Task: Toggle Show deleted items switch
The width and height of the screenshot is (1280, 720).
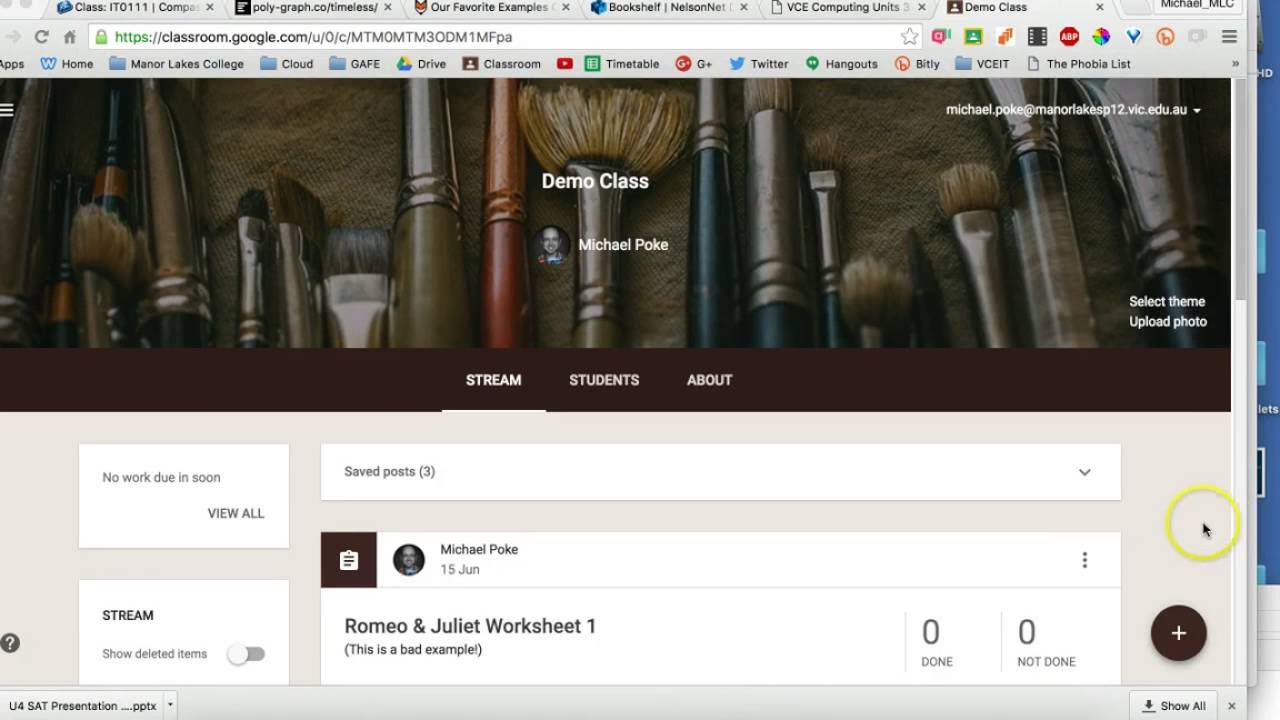Action: [246, 654]
